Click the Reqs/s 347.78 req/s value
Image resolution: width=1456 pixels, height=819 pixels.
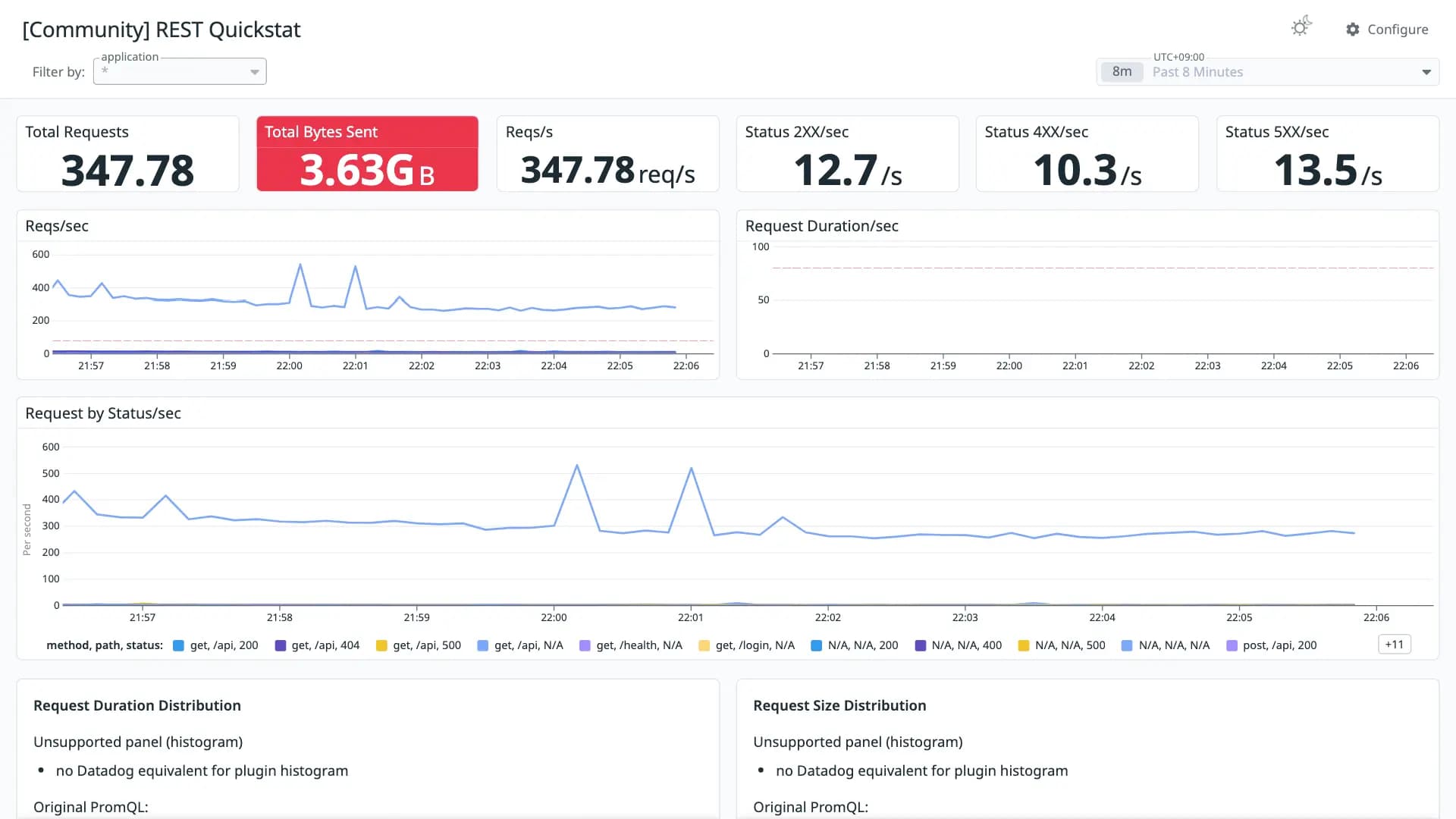tap(607, 170)
